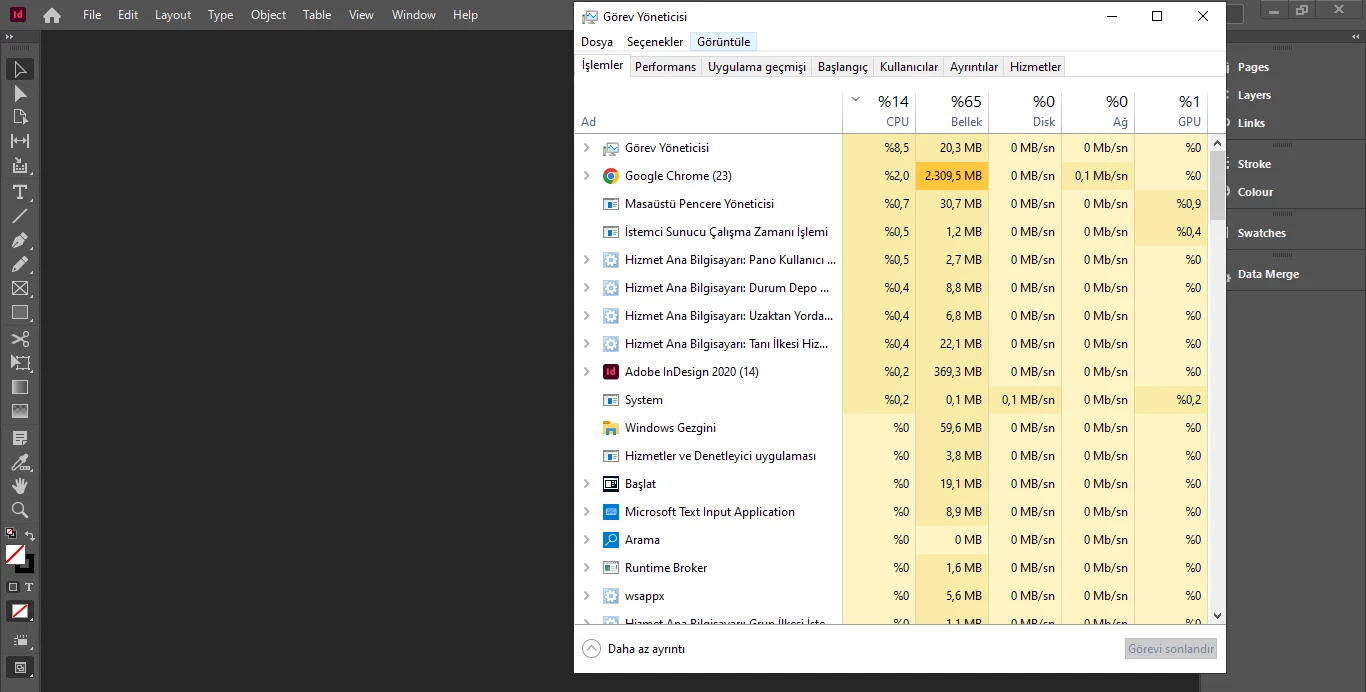Open the InDesign File menu
Viewport: 1366px width, 692px height.
(92, 15)
